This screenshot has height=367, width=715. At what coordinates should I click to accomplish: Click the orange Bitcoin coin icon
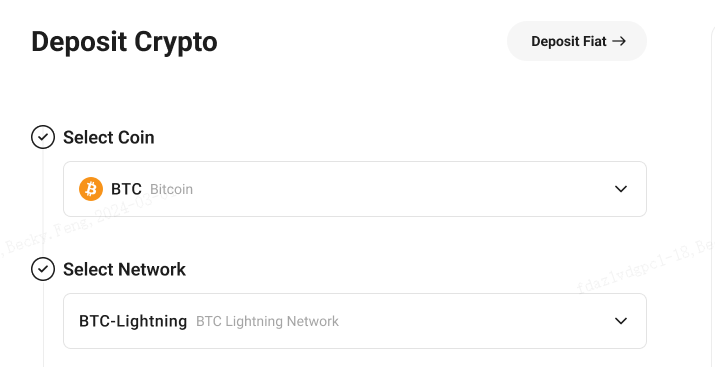click(x=91, y=189)
